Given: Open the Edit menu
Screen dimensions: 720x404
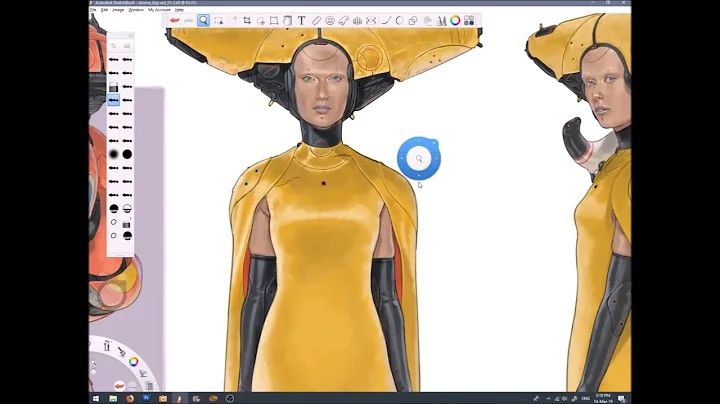Looking at the screenshot, I should pyautogui.click(x=104, y=10).
